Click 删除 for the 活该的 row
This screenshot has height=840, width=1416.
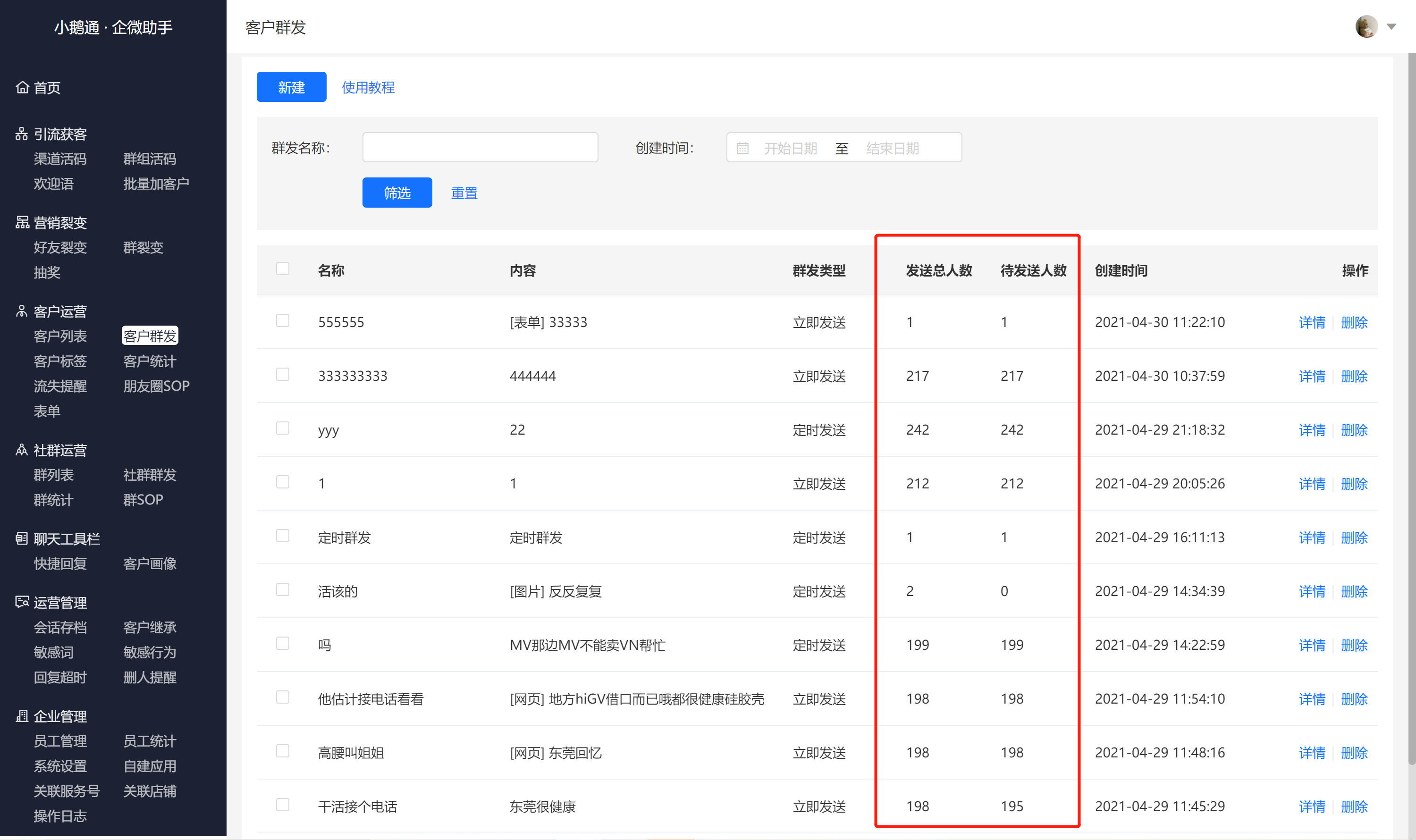point(1354,591)
